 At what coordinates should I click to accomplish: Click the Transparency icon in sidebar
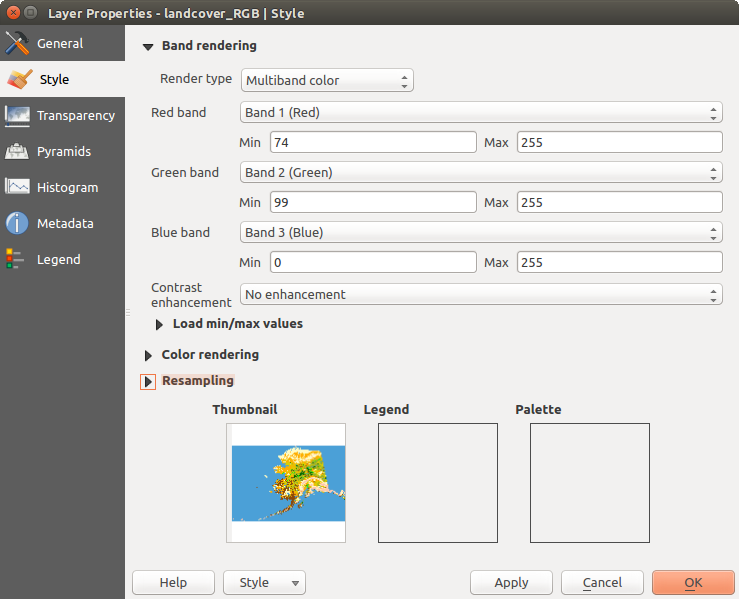pyautogui.click(x=17, y=116)
